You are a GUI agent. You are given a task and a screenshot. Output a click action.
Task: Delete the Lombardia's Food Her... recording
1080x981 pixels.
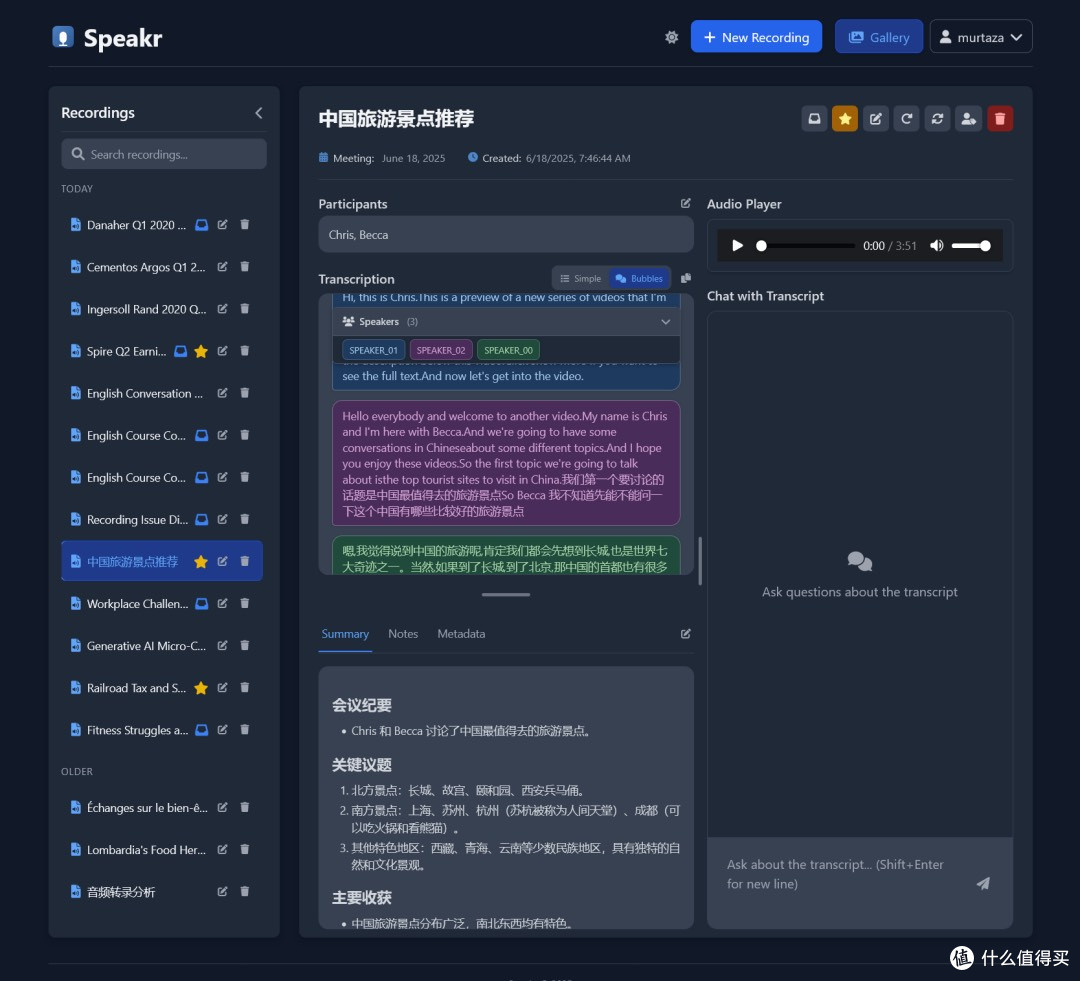(245, 849)
